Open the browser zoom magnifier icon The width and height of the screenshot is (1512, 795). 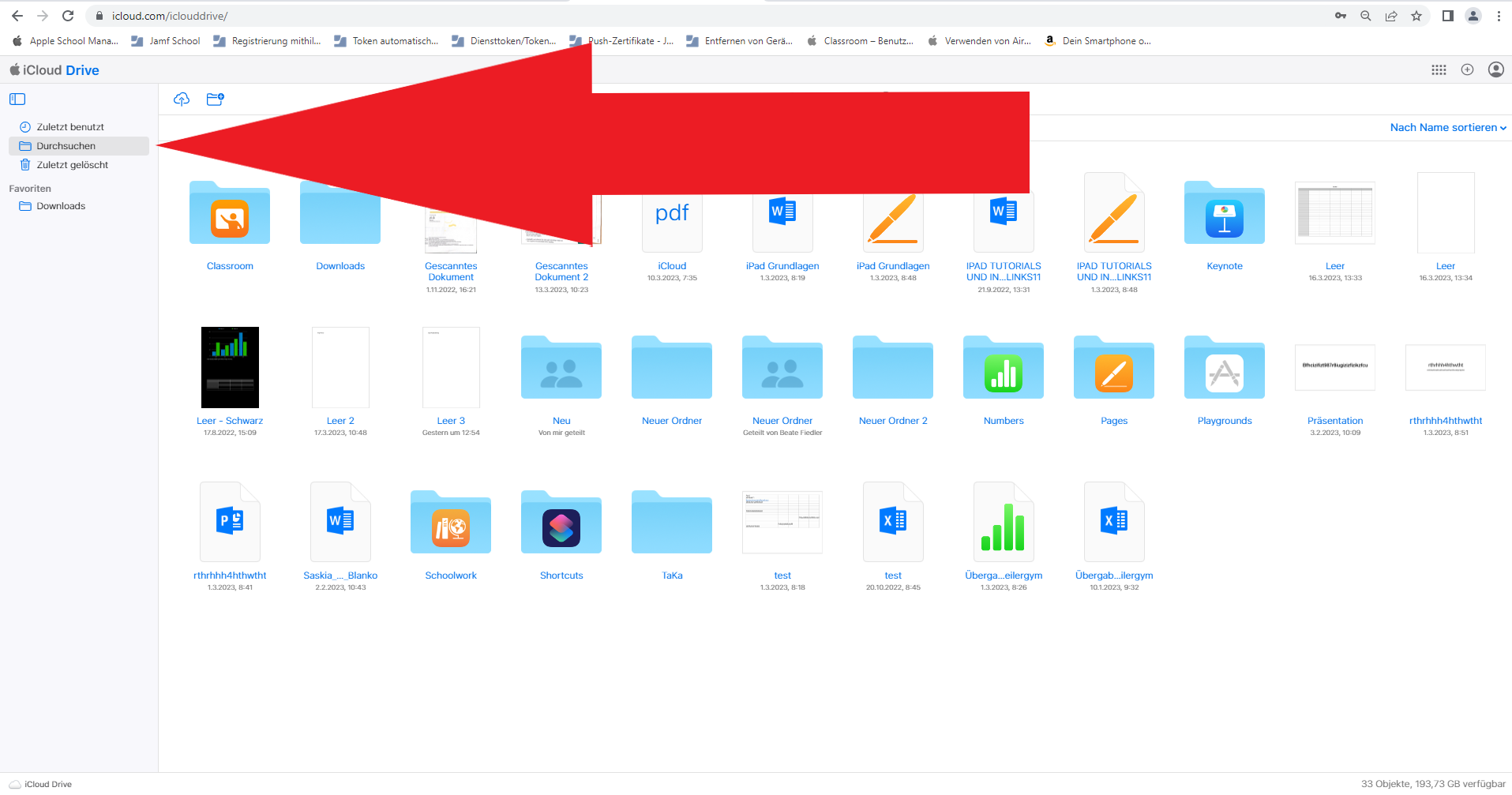coord(1365,16)
